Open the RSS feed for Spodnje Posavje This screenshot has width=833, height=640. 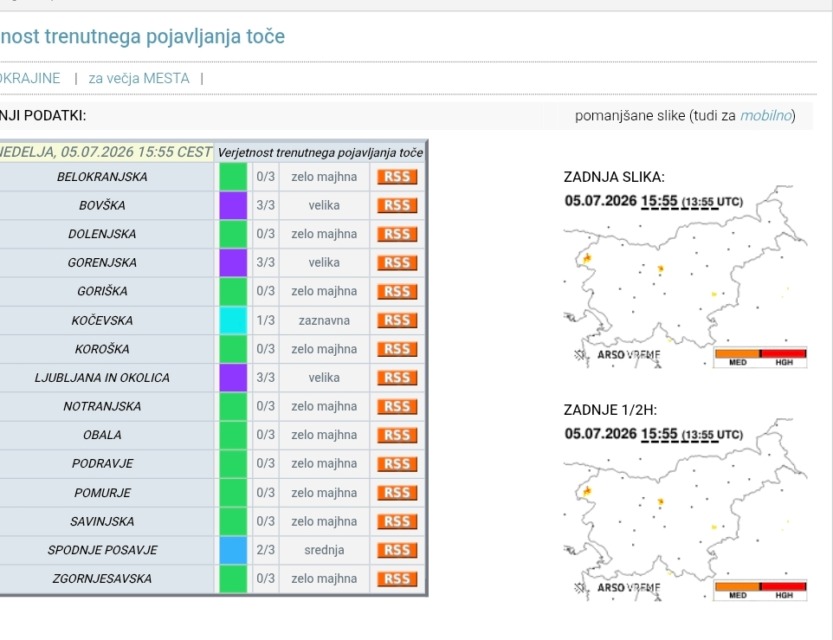[397, 550]
